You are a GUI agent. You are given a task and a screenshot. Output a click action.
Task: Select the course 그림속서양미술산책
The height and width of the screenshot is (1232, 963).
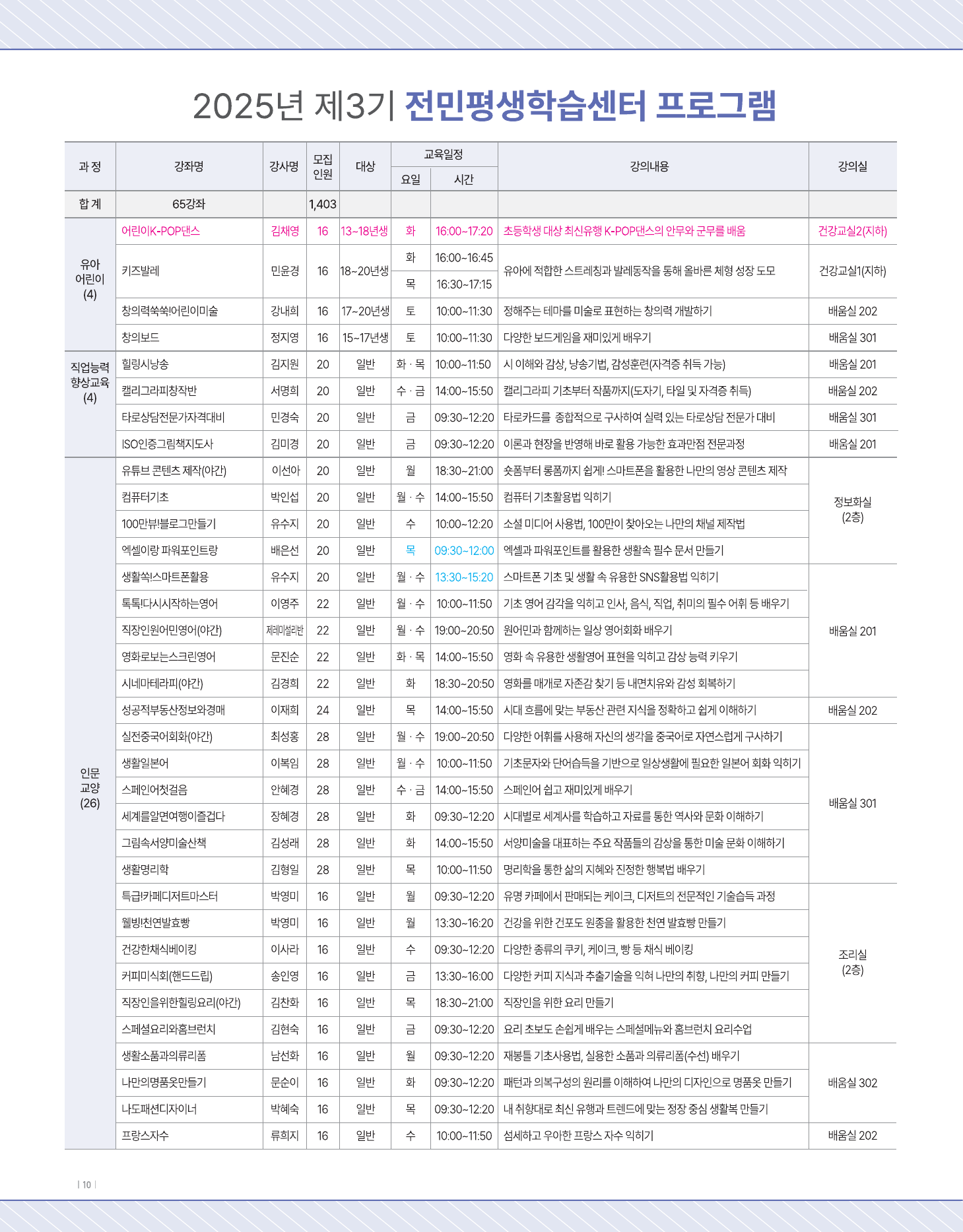pos(164,843)
